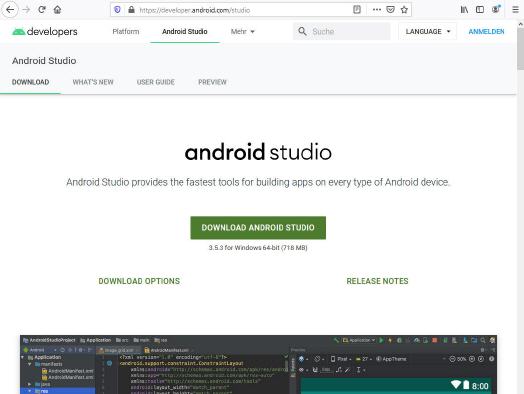This screenshot has height=394, width=524.
Task: Open DOWNLOAD OPTIONS link
Action: (139, 281)
